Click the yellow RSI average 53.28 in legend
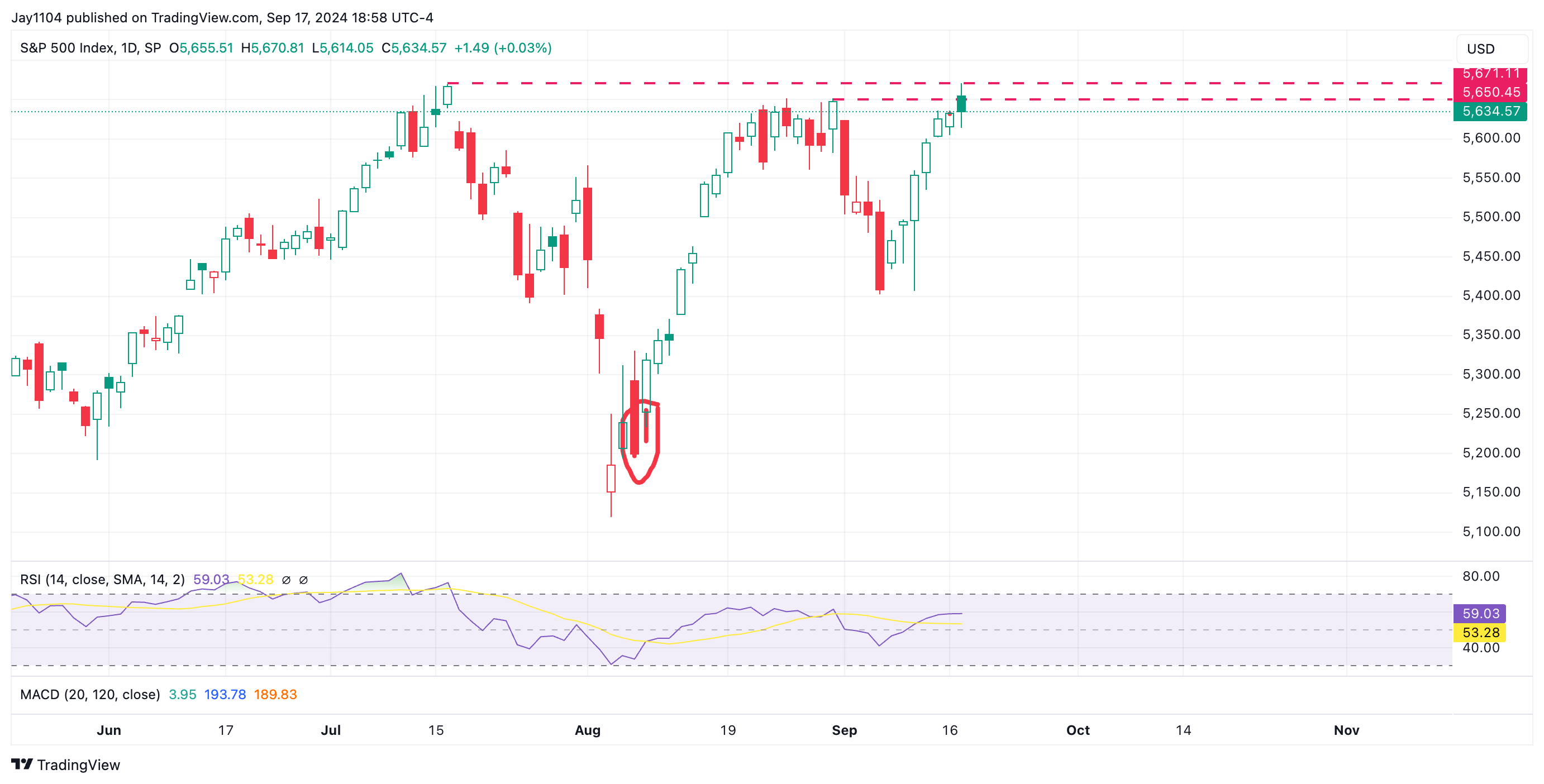This screenshot has width=1544, height=784. (255, 580)
